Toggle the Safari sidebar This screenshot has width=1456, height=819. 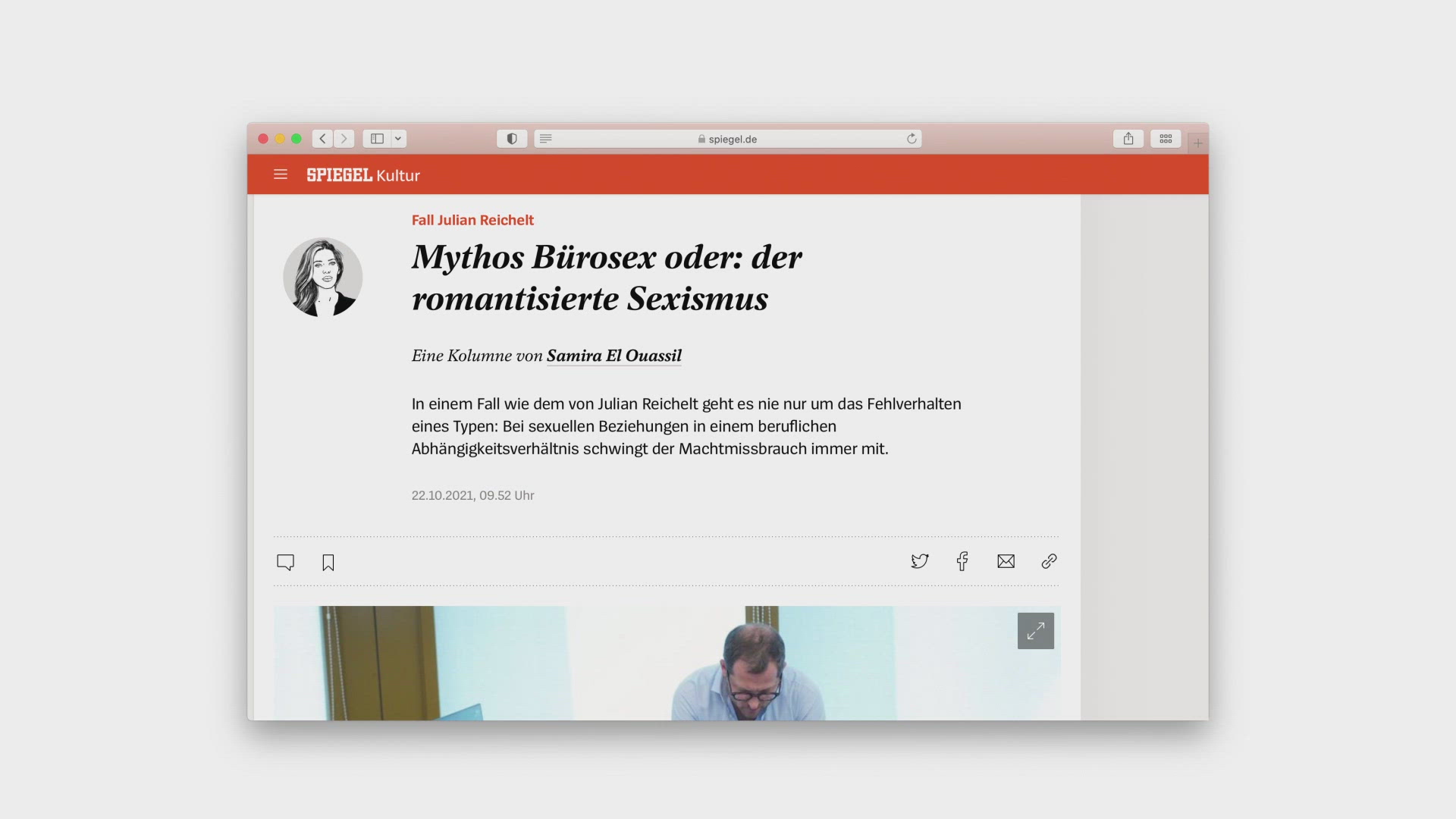tap(377, 139)
